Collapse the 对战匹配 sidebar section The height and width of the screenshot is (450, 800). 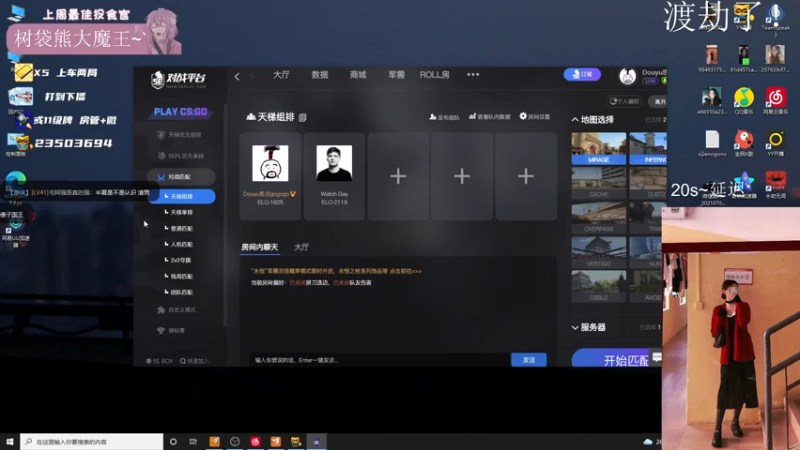pyautogui.click(x=181, y=177)
